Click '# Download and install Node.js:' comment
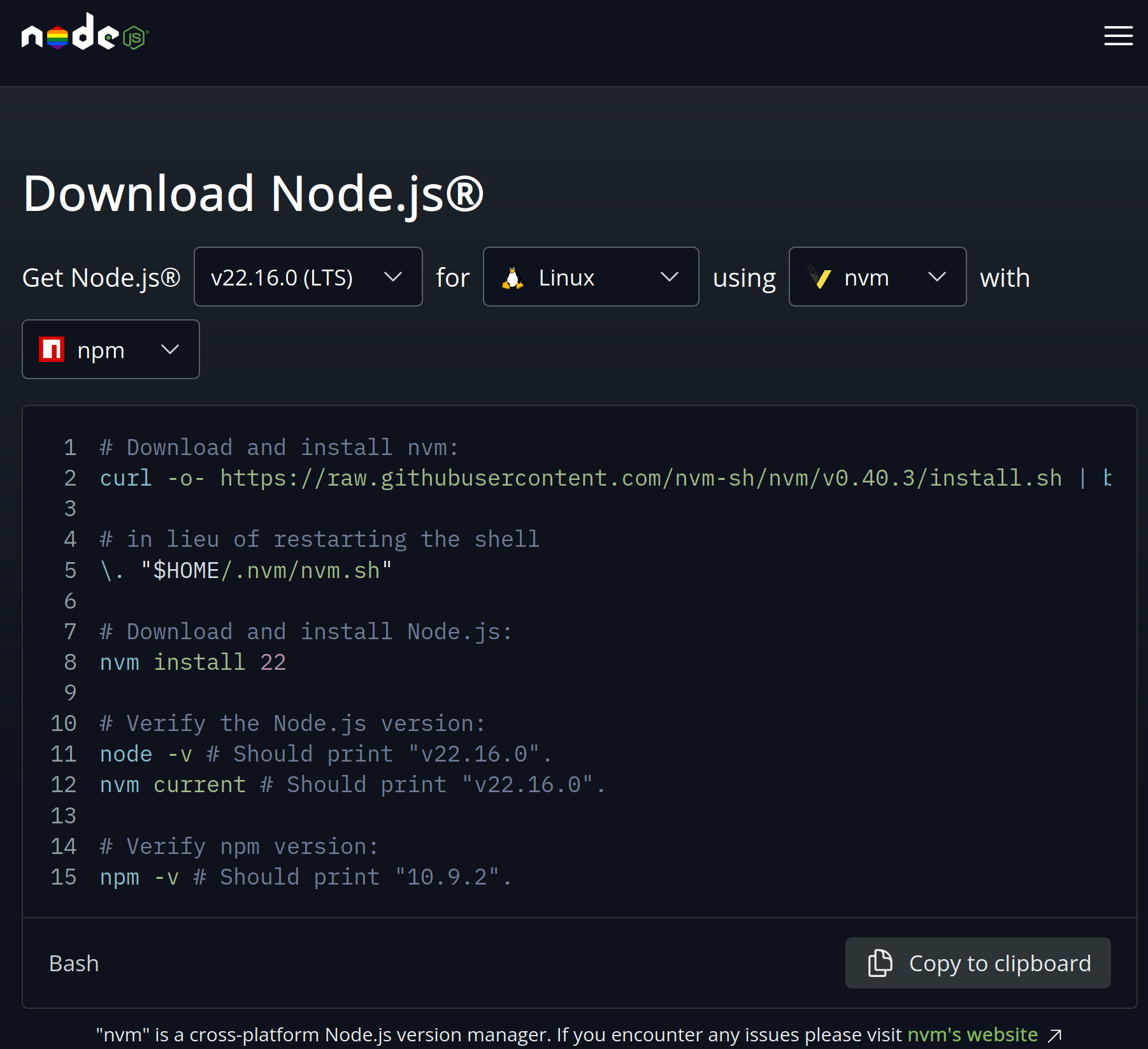This screenshot has width=1148, height=1049. click(x=306, y=632)
